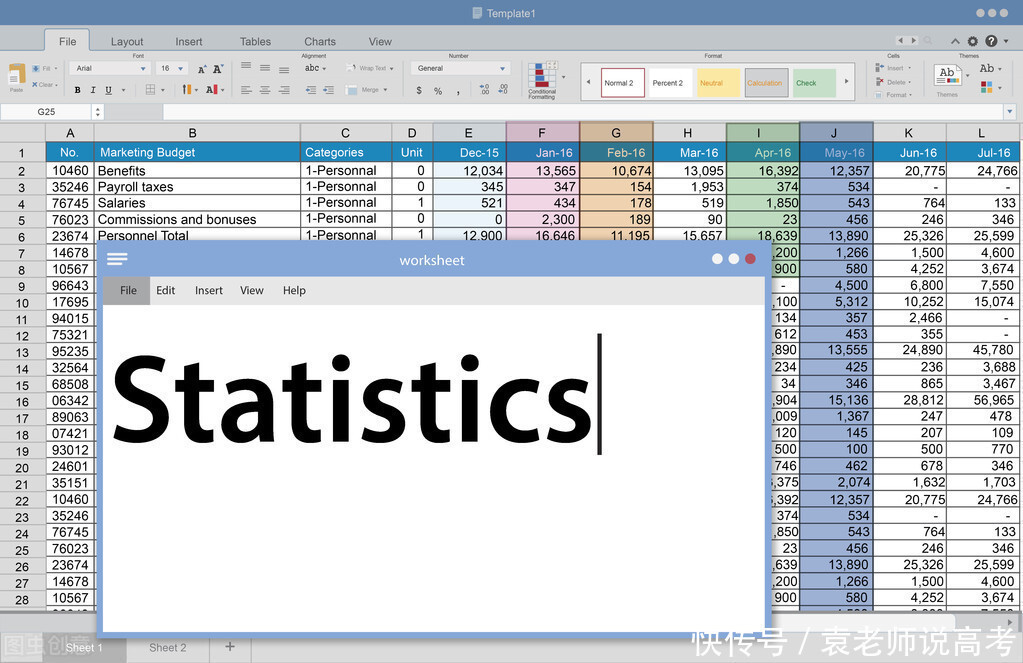Add a new sheet with plus button
Screen dimensions: 1023x663
pos(230,647)
